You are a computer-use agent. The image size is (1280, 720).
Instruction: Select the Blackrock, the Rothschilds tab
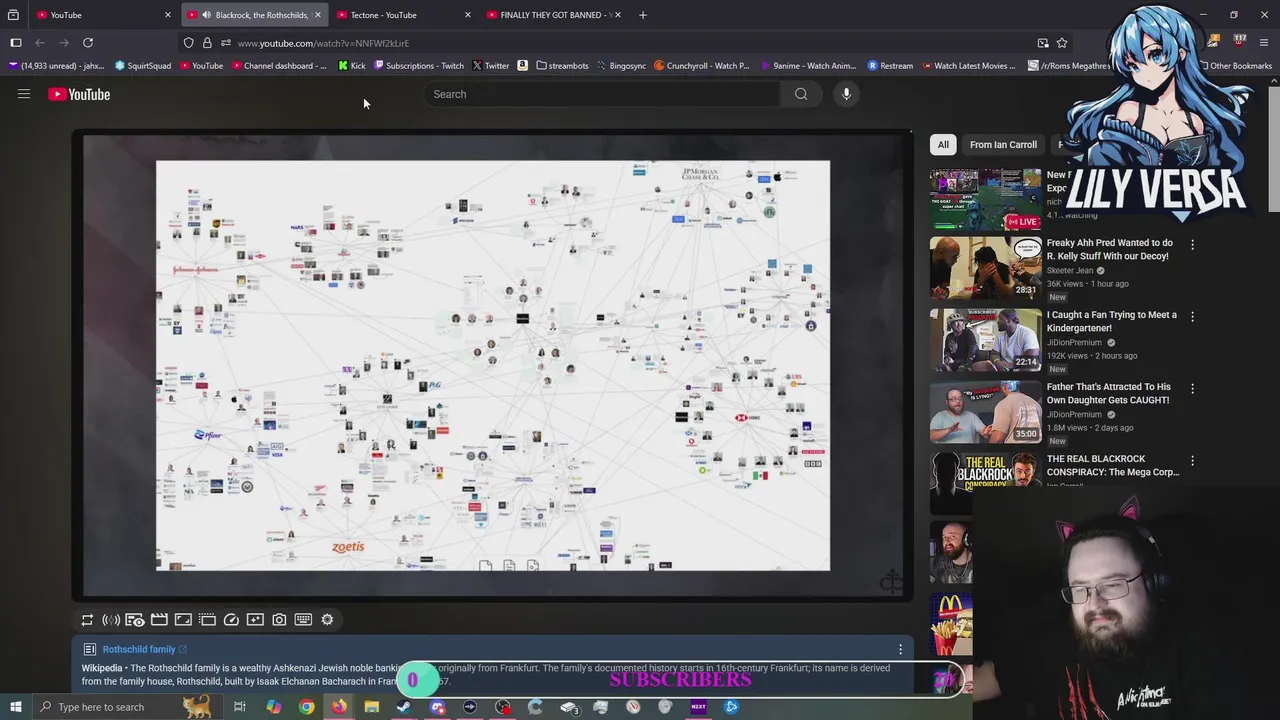tap(254, 15)
